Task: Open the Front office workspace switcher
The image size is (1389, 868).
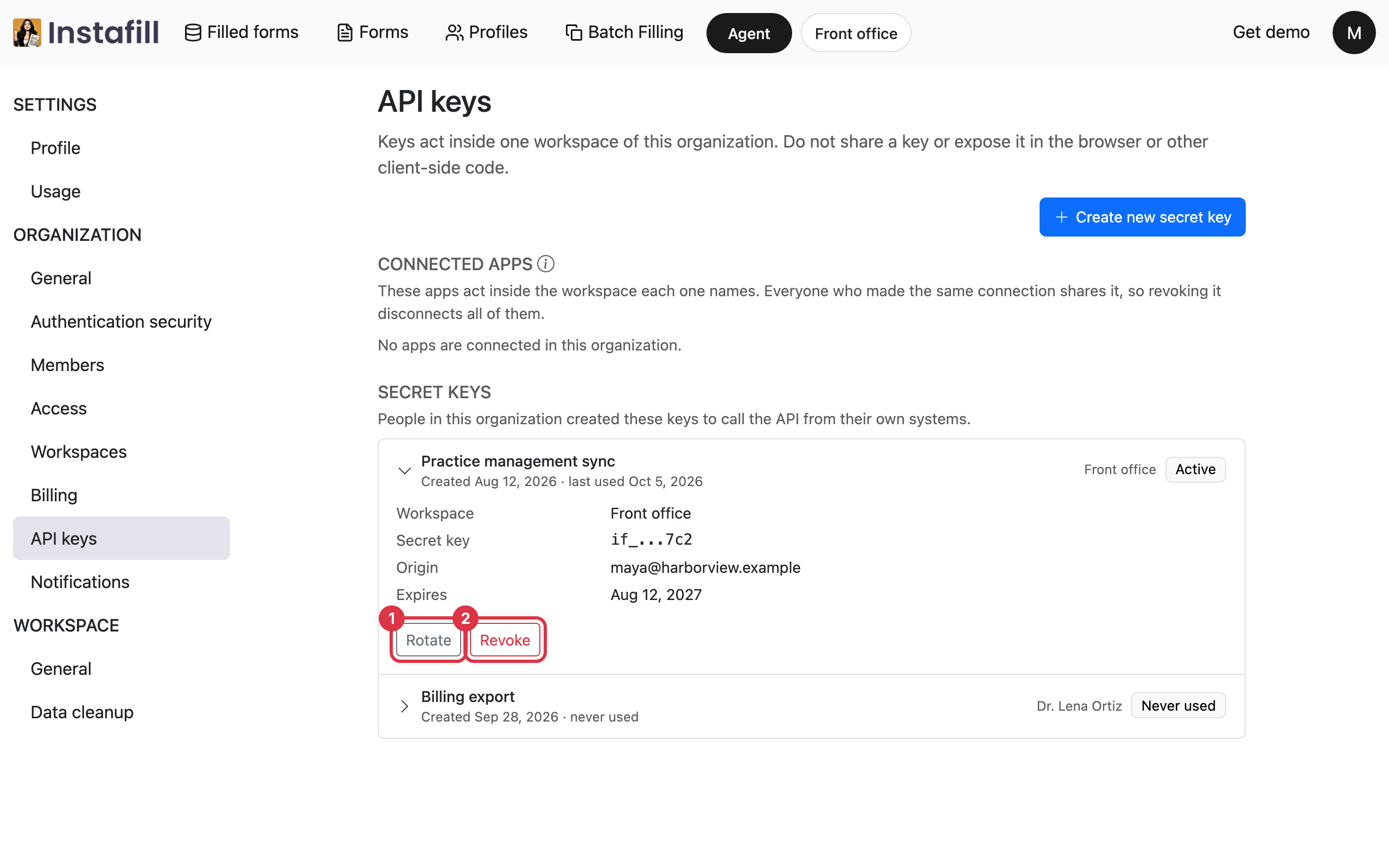Action: tap(856, 33)
